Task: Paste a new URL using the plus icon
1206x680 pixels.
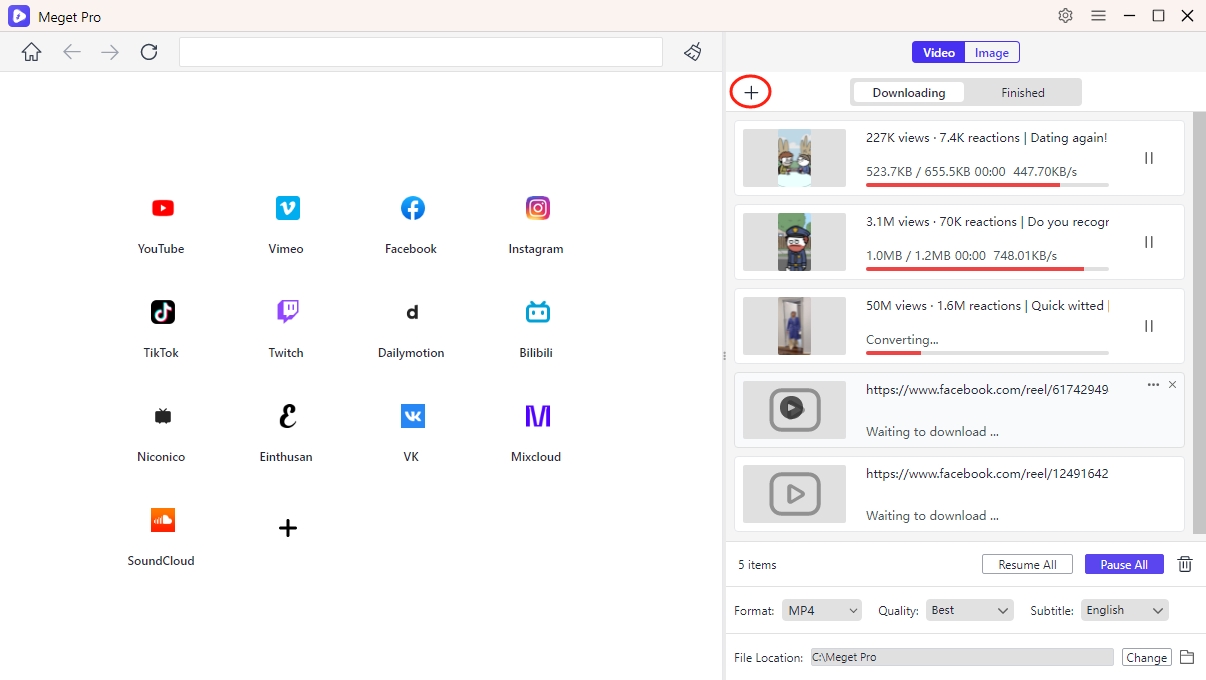Action: point(751,93)
